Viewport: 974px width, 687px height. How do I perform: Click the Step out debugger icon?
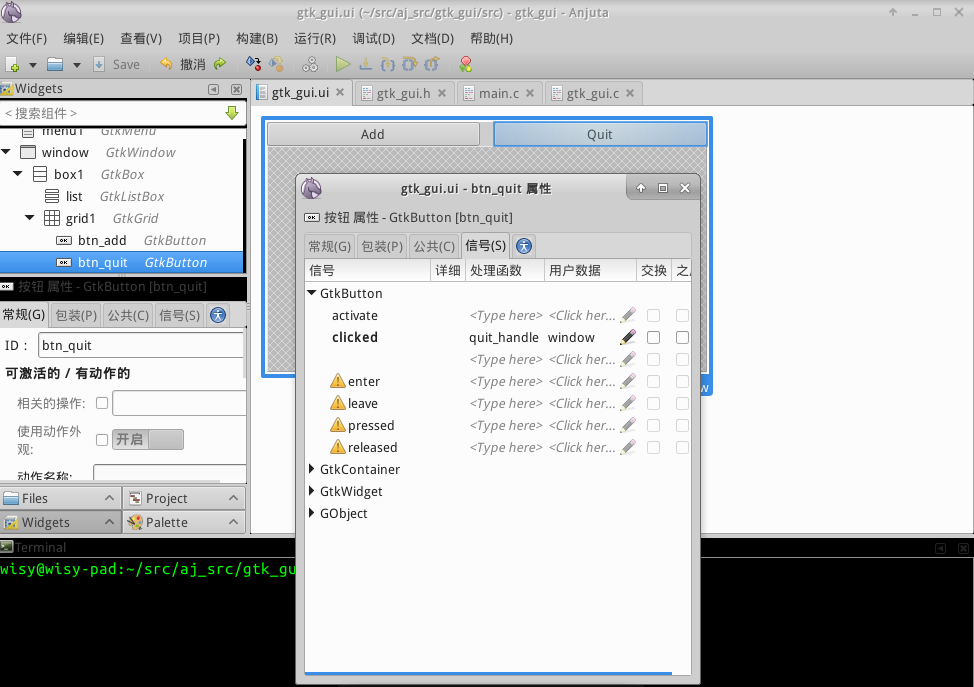pos(432,64)
